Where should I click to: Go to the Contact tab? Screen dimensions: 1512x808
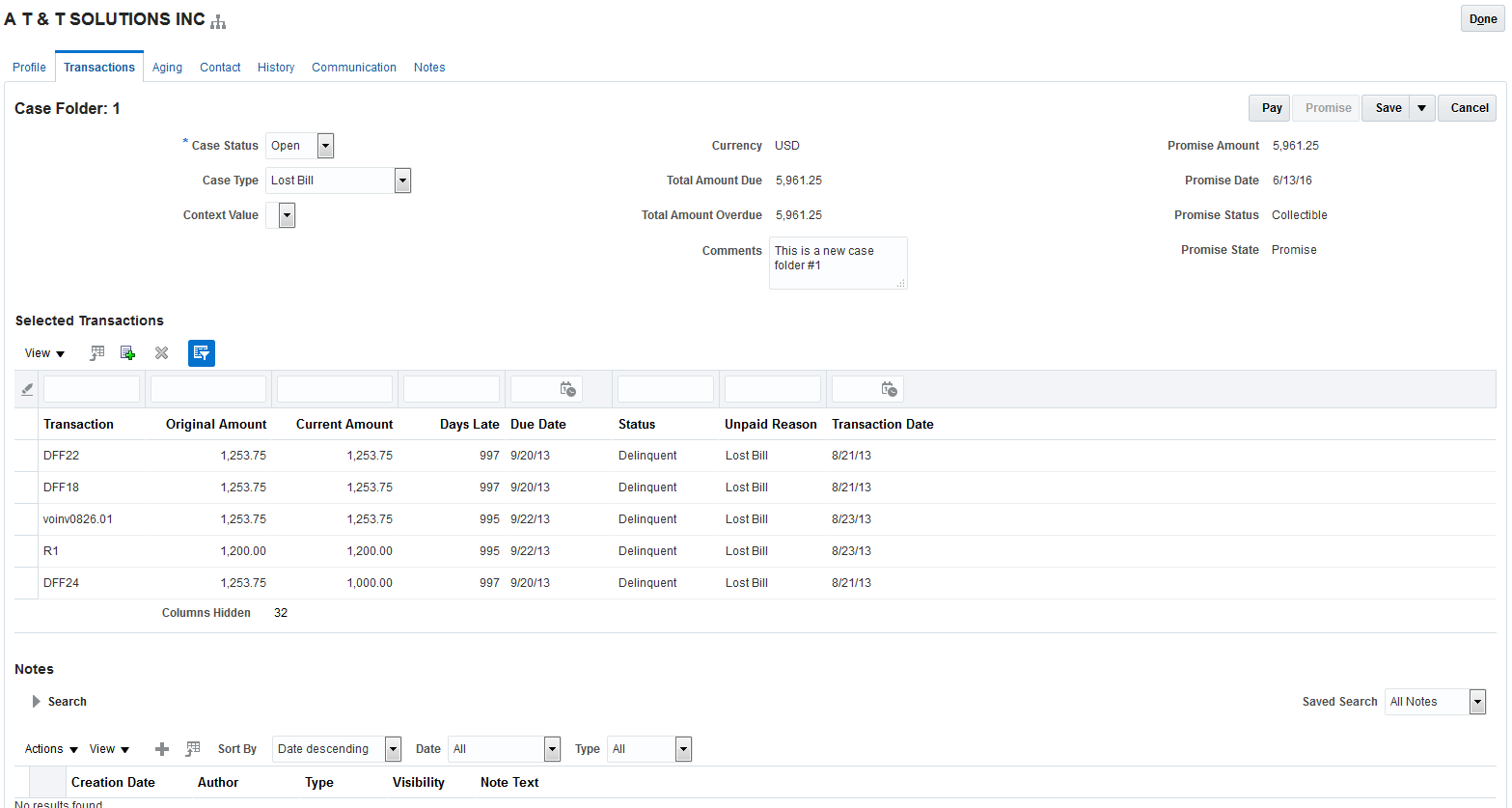(220, 68)
